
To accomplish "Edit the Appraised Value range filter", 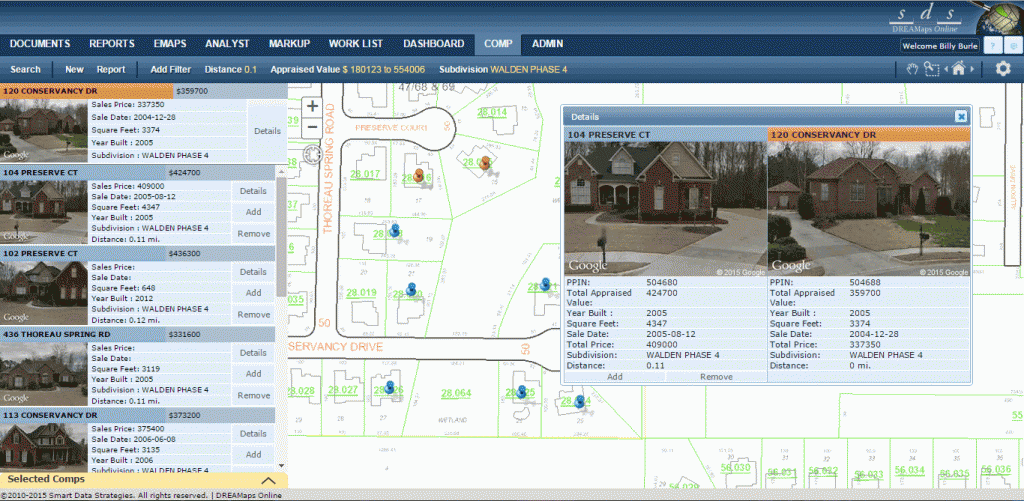I will [348, 69].
